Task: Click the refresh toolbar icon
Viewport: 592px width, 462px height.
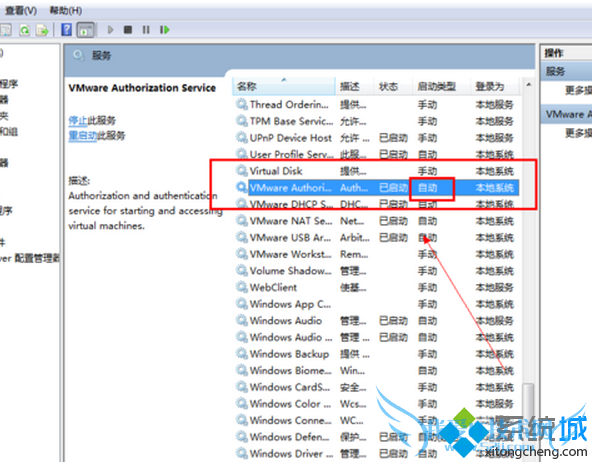Action: 25,30
